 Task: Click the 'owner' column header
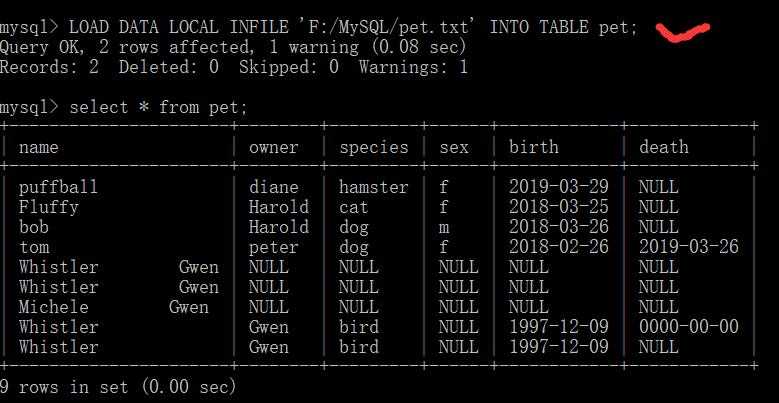tap(274, 147)
